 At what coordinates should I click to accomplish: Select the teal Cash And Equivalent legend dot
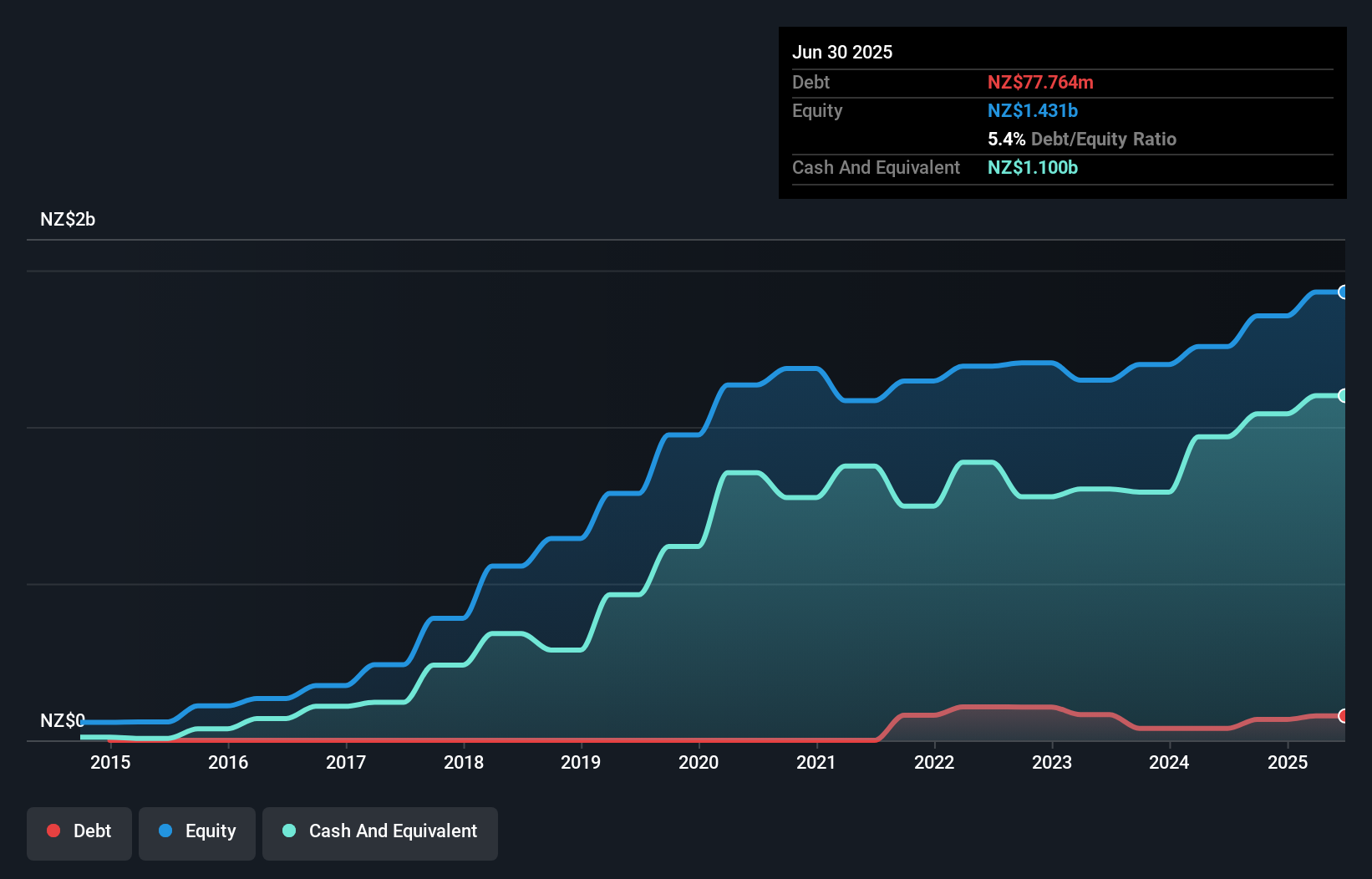[287, 831]
